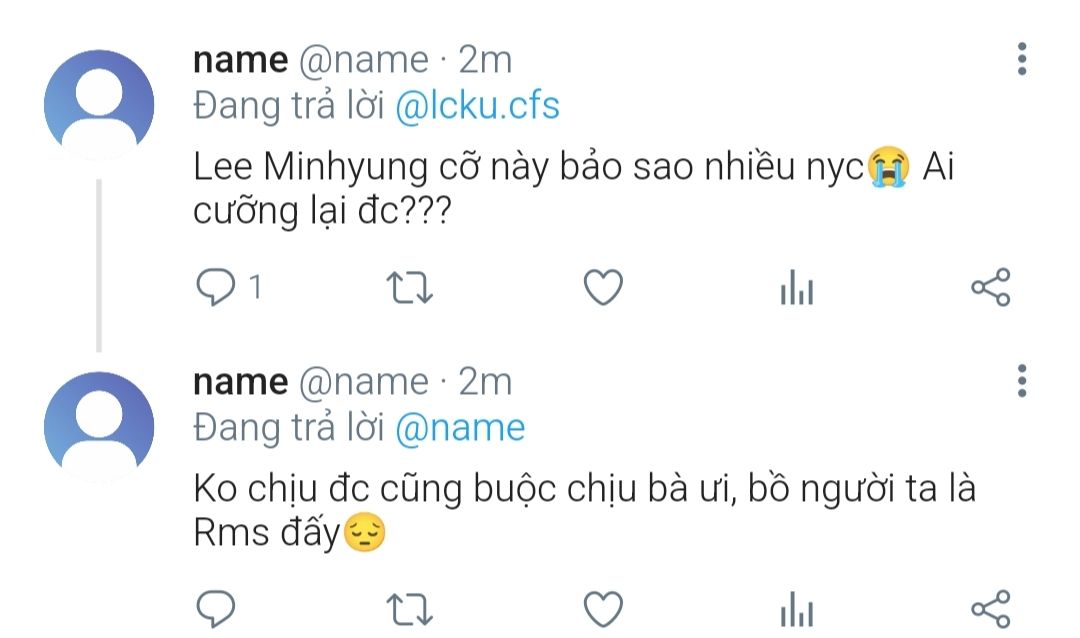
Task: Open more options for second tweet
Action: pyautogui.click(x=1021, y=381)
